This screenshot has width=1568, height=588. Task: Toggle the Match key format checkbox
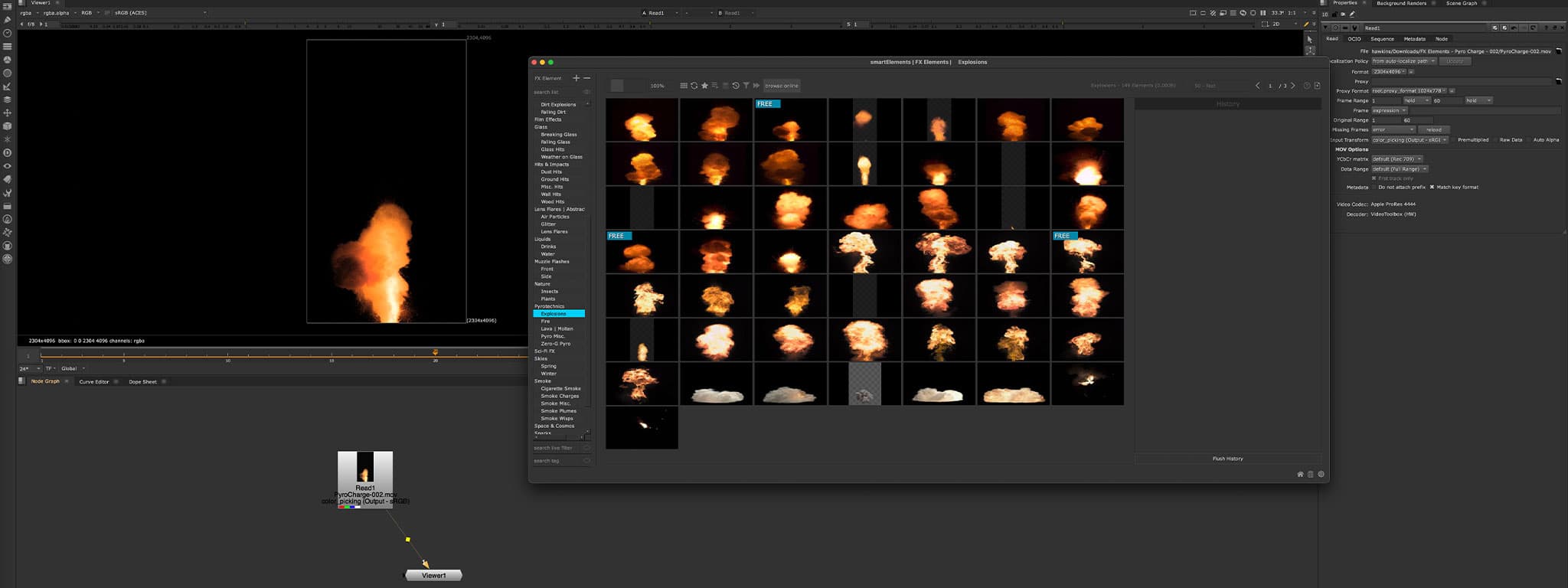pos(1432,187)
